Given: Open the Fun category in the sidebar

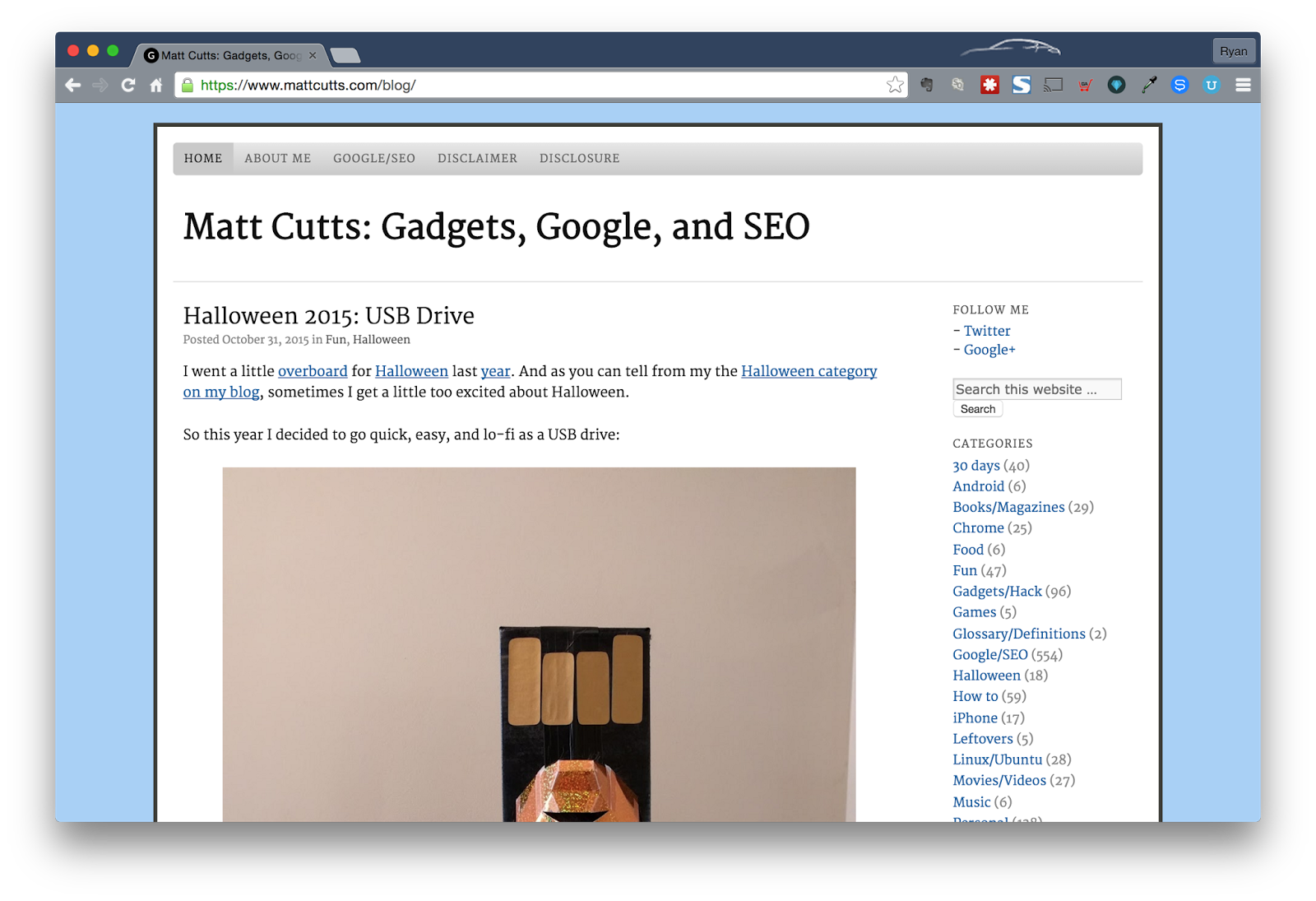Looking at the screenshot, I should click(x=965, y=570).
